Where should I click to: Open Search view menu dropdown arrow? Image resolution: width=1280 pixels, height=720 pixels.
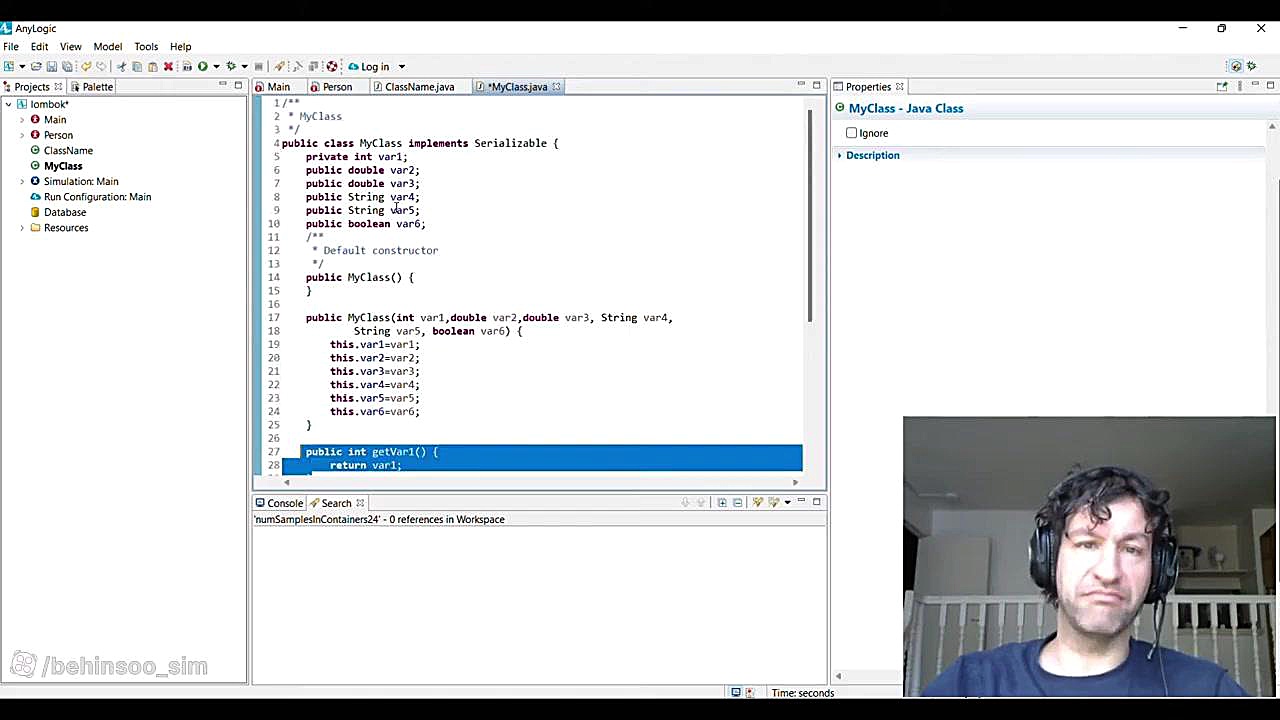tap(788, 503)
